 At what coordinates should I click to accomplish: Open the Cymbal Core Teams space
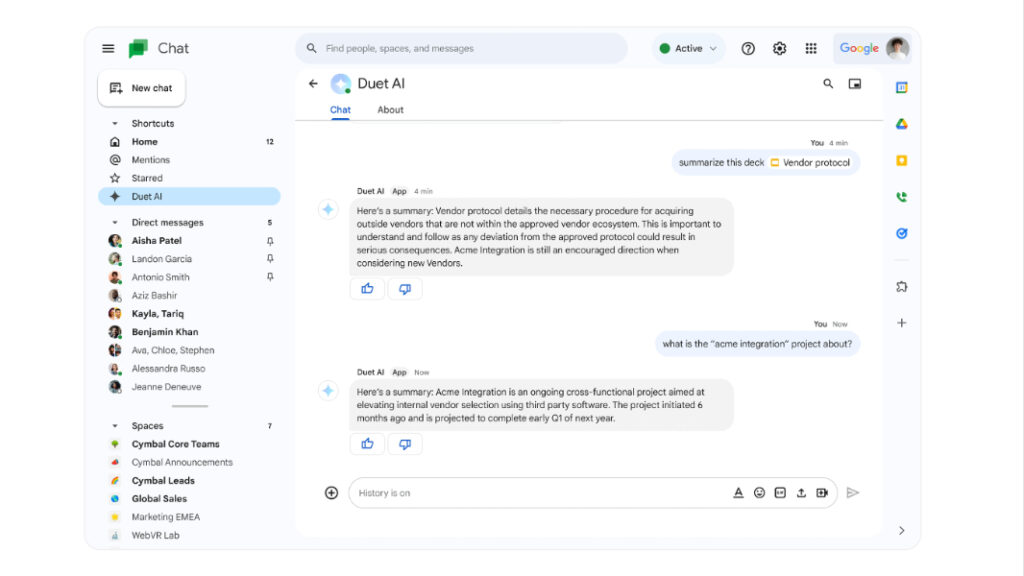pyautogui.click(x=189, y=444)
